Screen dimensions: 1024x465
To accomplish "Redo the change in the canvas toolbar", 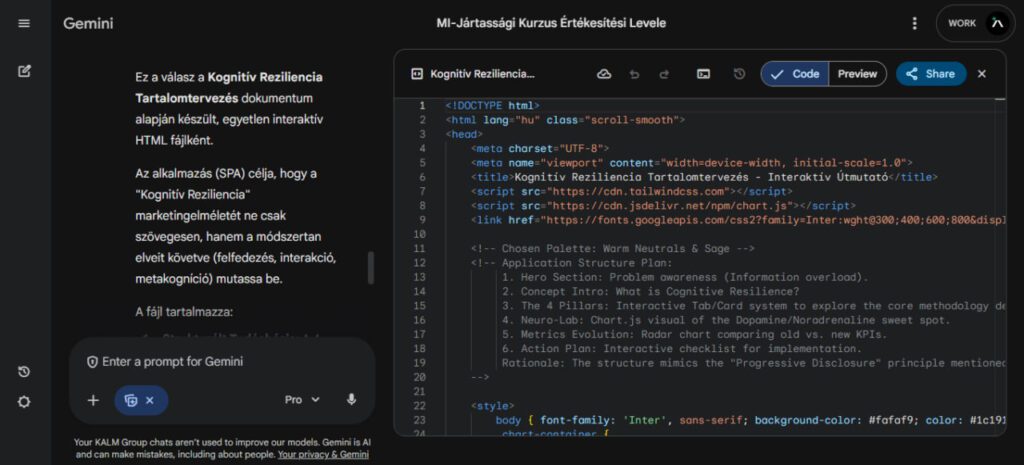I will point(664,74).
